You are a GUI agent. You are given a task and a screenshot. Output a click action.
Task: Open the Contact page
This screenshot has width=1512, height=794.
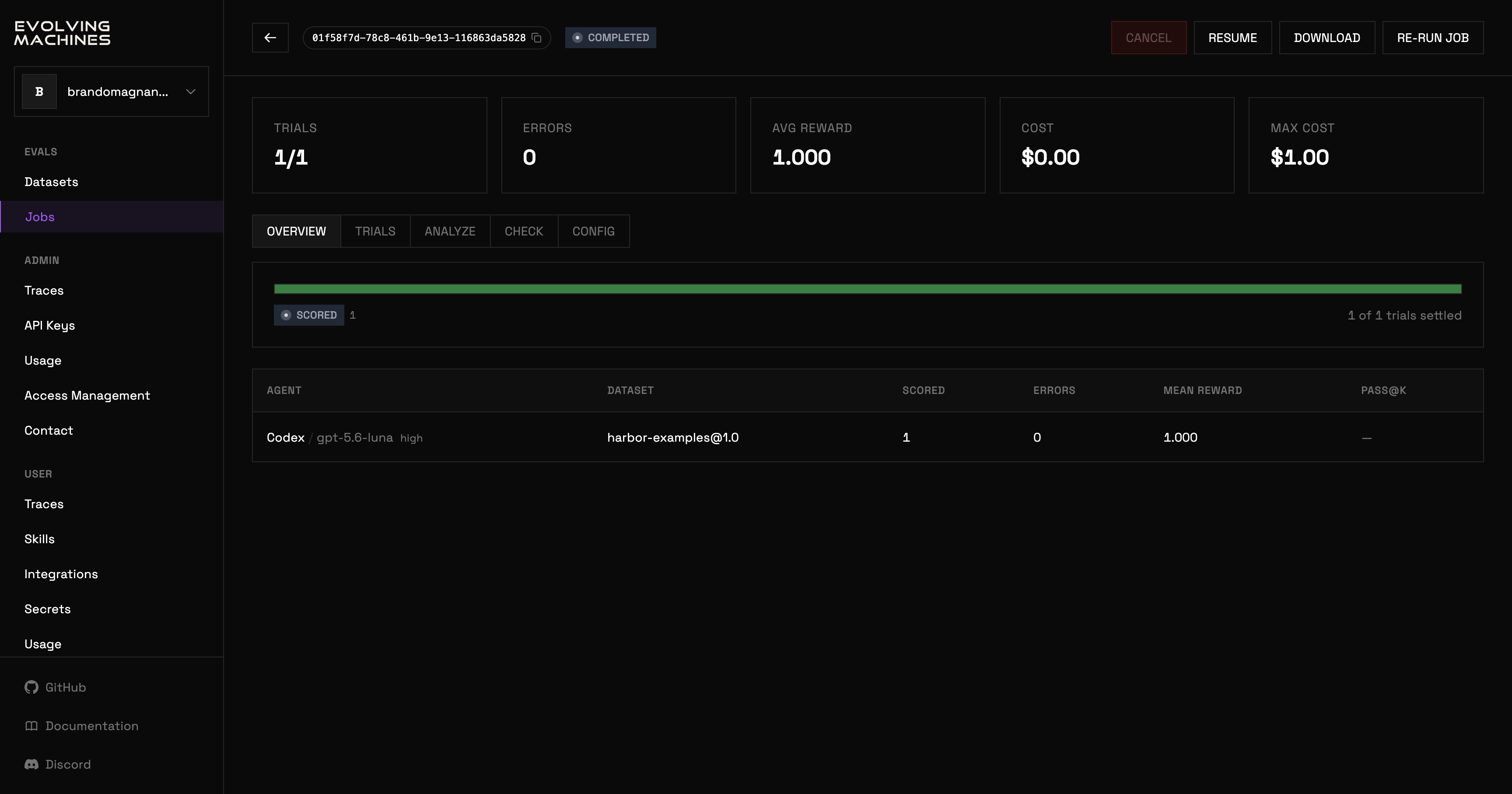112,430
